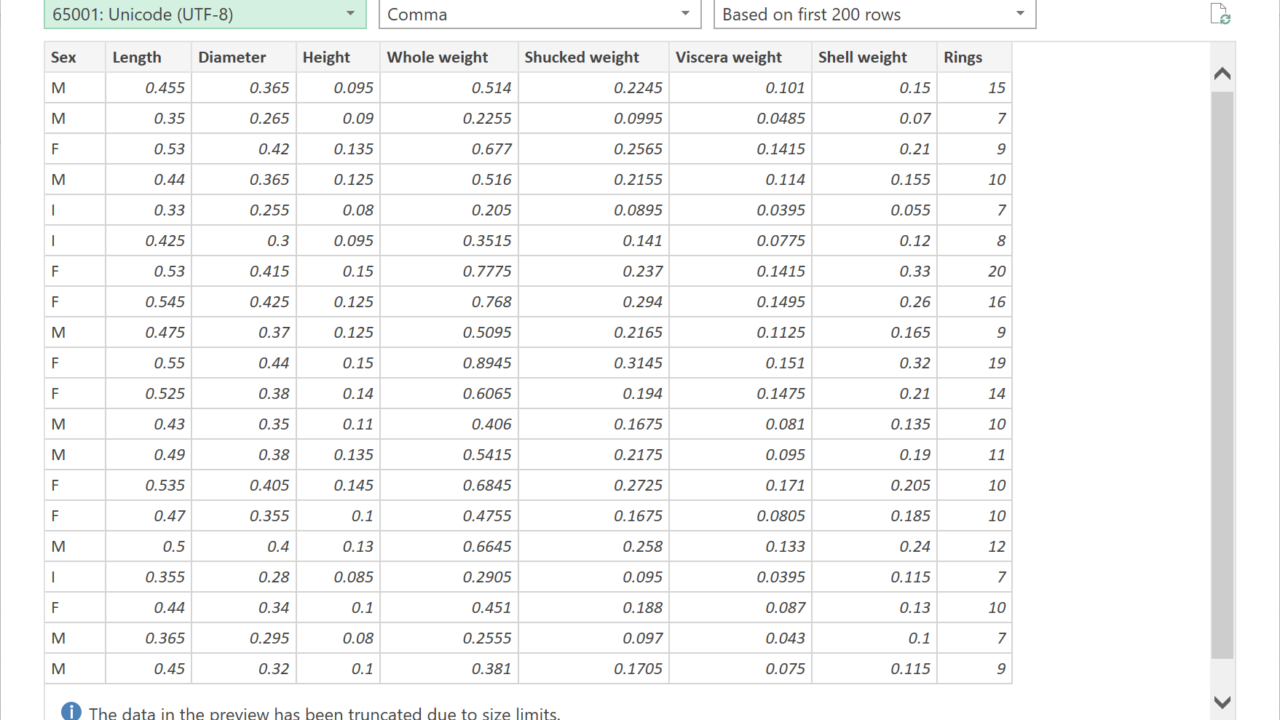1280x720 pixels.
Task: Select the Whole weight value 0.406
Action: (x=448, y=424)
